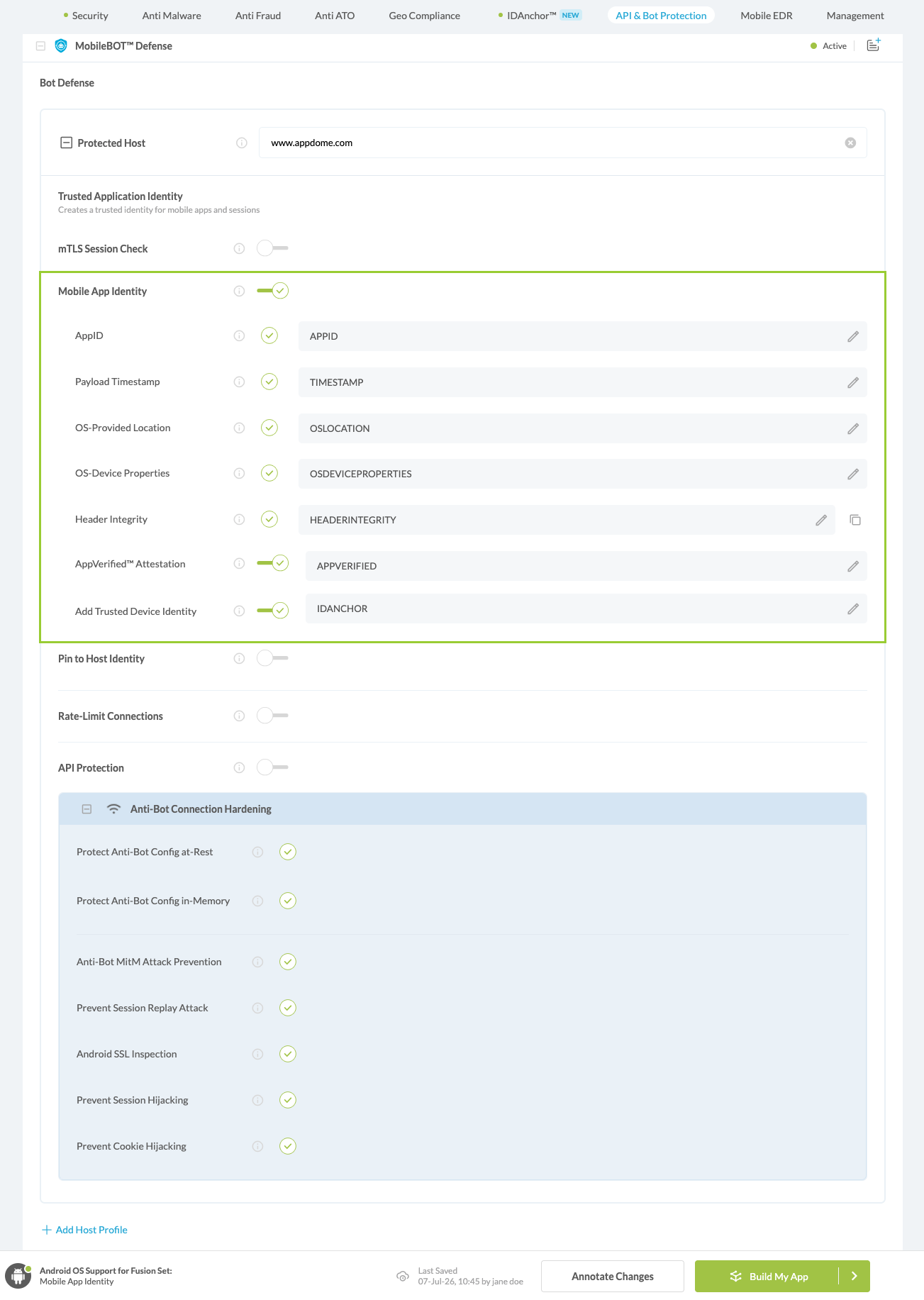Show info icon for Header Integrity
The image size is (924, 1300).
pos(239,520)
